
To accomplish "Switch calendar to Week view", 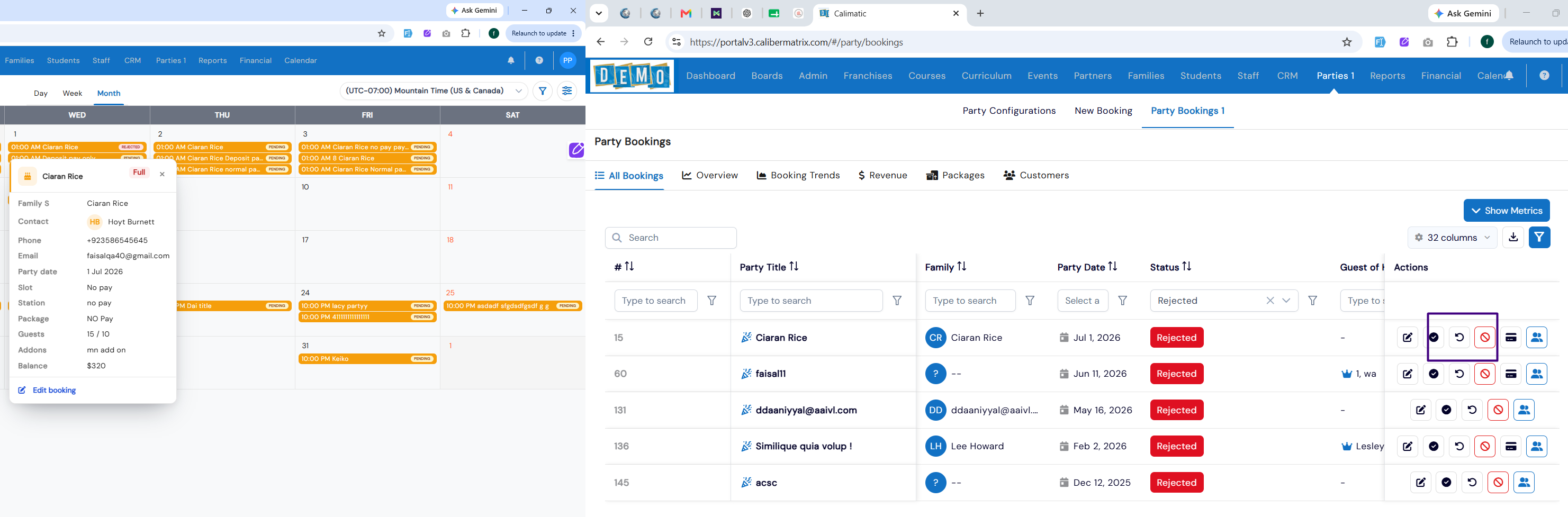I will point(72,93).
